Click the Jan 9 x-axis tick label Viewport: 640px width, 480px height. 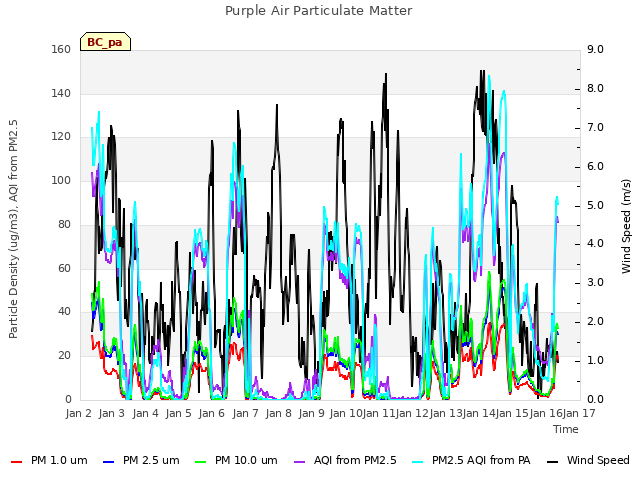coord(312,413)
